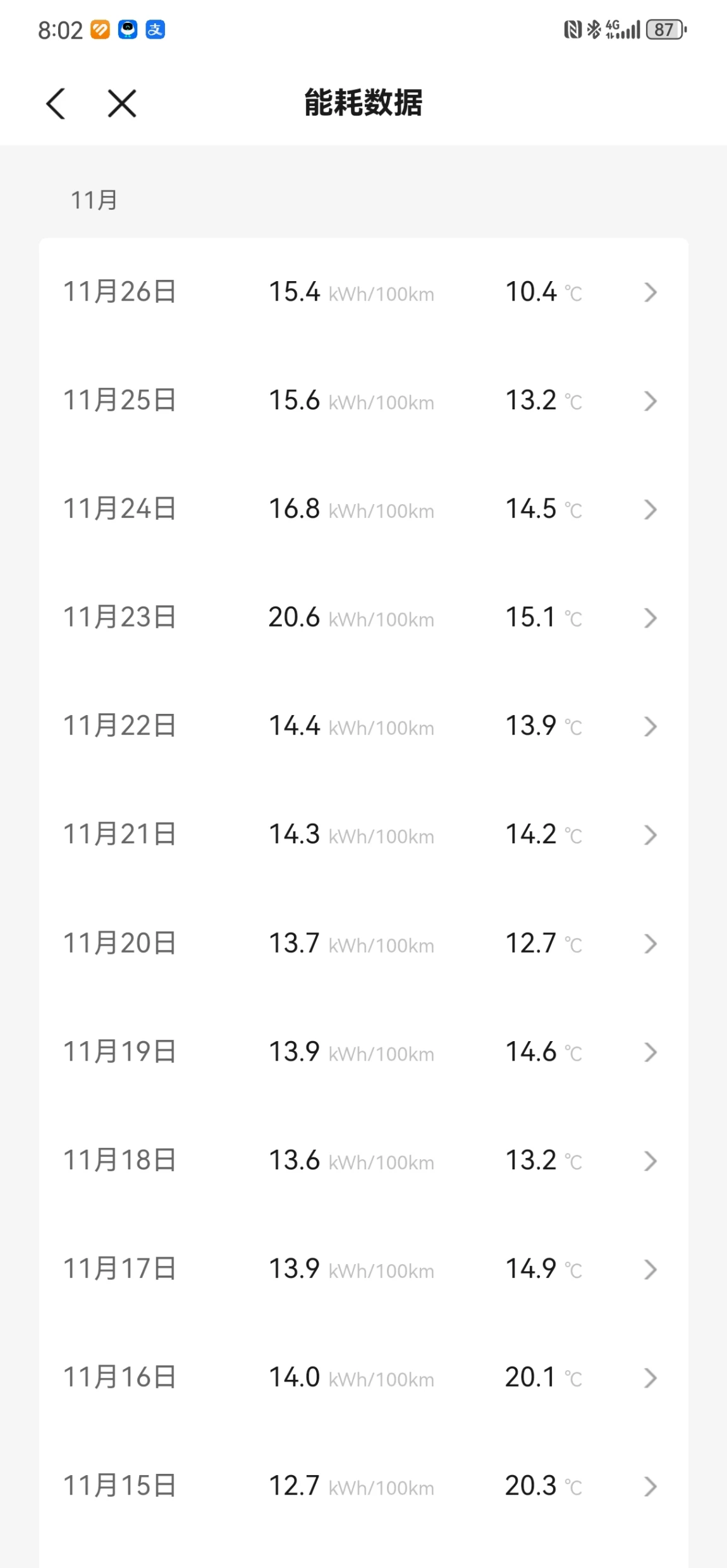The image size is (727, 1568).
Task: Open the 11月24日 energy record
Action: pyautogui.click(x=363, y=509)
